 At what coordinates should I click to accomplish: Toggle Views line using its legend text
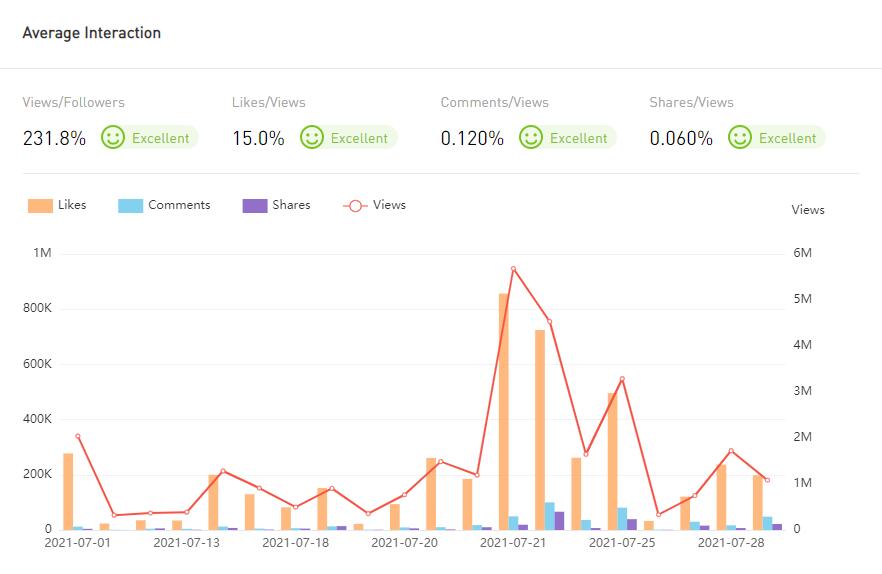click(x=389, y=205)
